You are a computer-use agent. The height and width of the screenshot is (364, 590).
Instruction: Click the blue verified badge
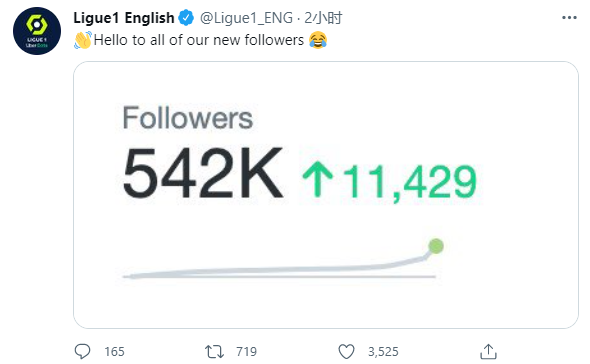[186, 18]
